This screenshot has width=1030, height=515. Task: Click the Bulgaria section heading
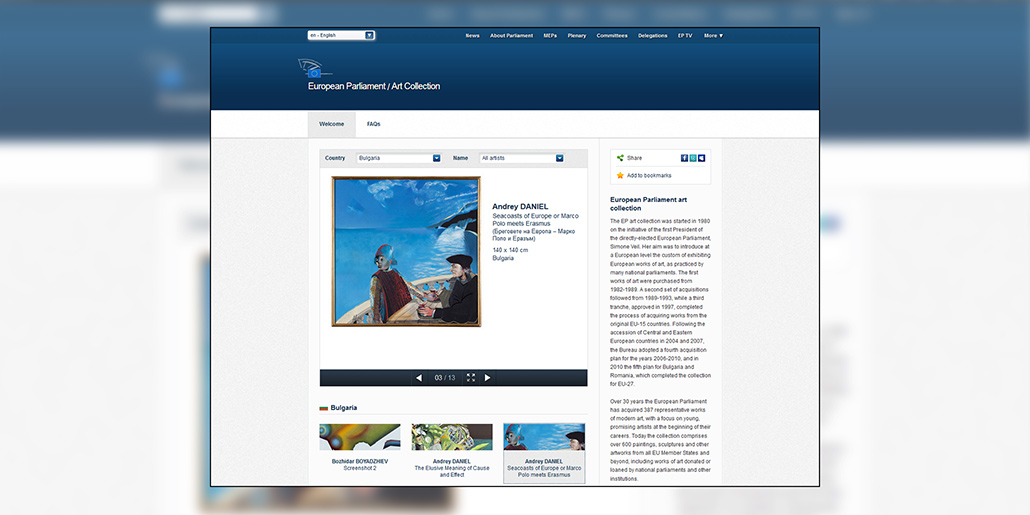point(344,408)
